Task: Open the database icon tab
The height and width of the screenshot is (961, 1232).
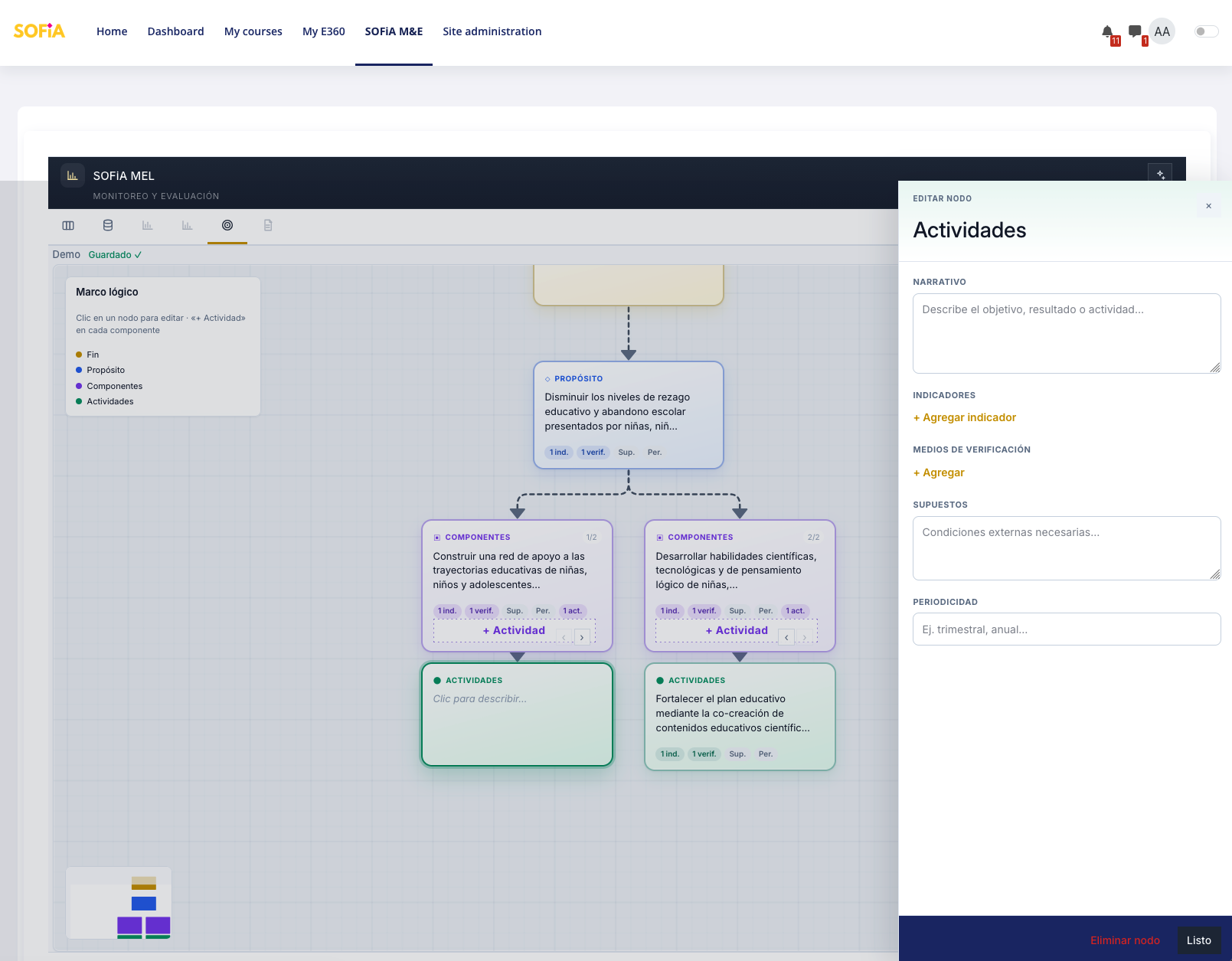Action: click(108, 225)
